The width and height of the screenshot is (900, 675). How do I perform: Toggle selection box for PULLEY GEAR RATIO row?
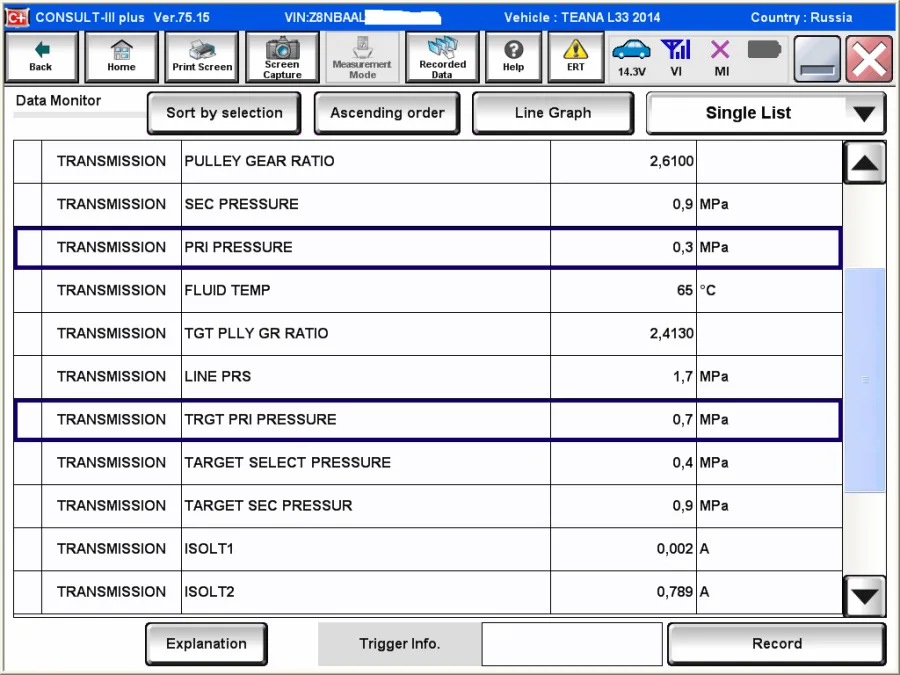point(28,161)
